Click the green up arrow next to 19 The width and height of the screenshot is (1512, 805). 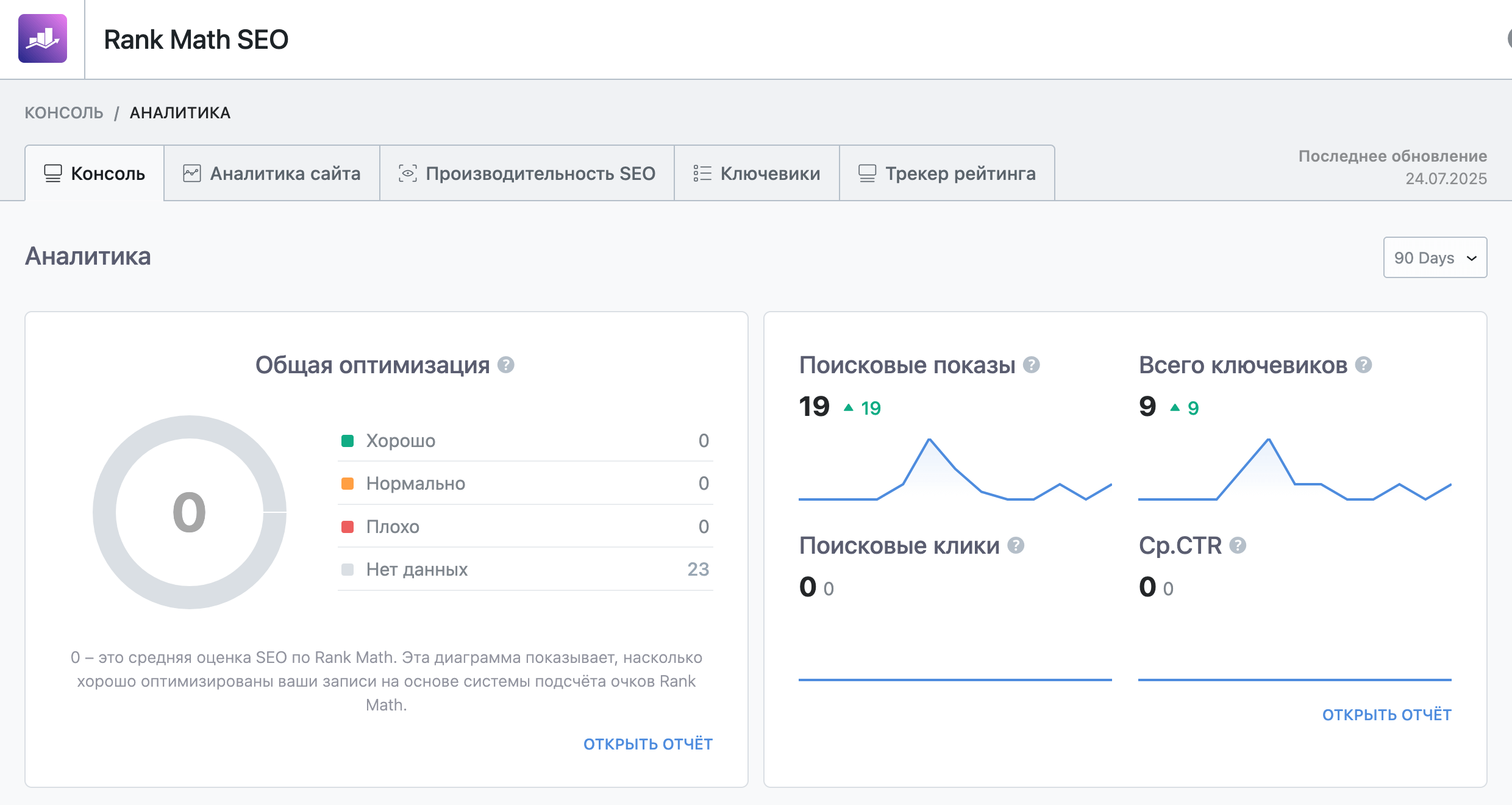pyautogui.click(x=848, y=407)
